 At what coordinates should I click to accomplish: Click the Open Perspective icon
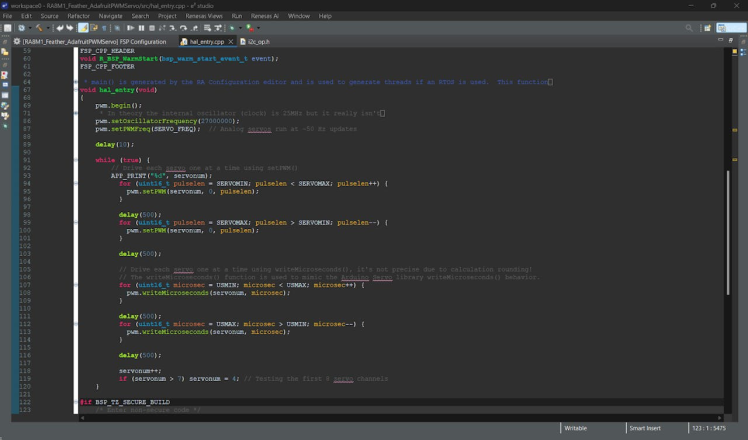[709, 28]
